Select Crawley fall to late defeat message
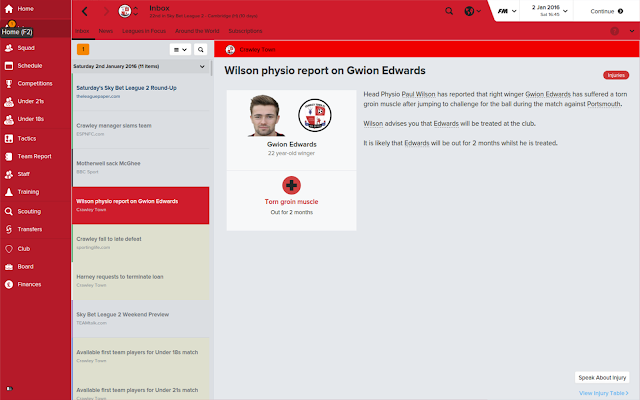This screenshot has width=640, height=400. pos(141,243)
